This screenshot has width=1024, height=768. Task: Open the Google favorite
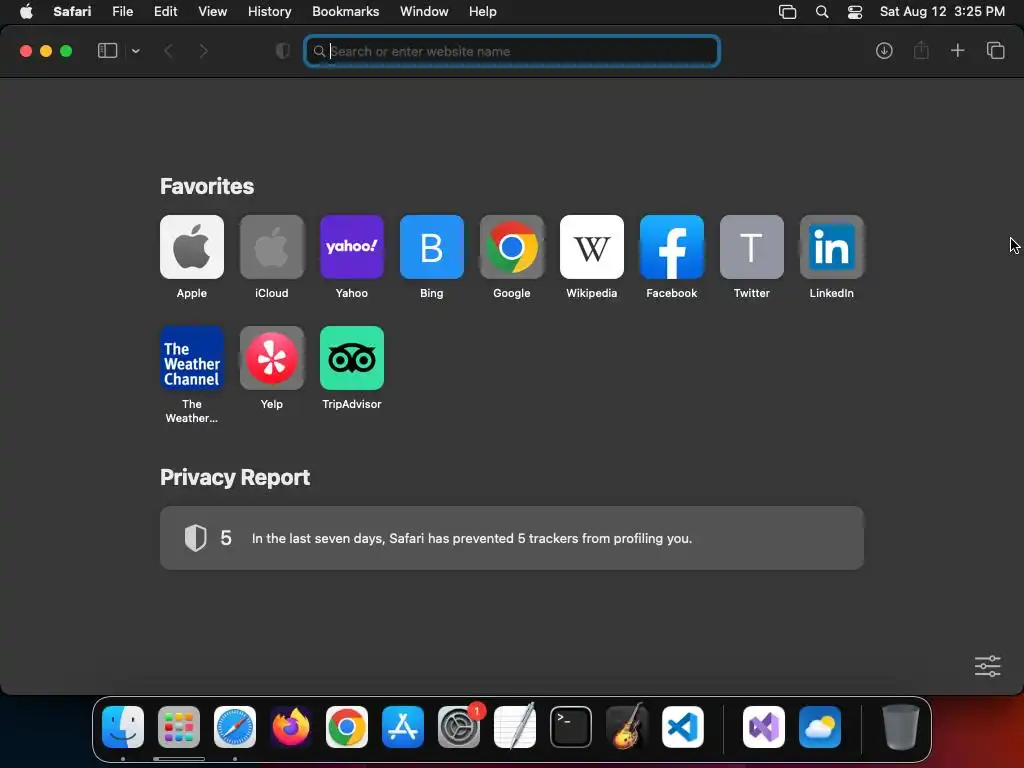pyautogui.click(x=512, y=247)
